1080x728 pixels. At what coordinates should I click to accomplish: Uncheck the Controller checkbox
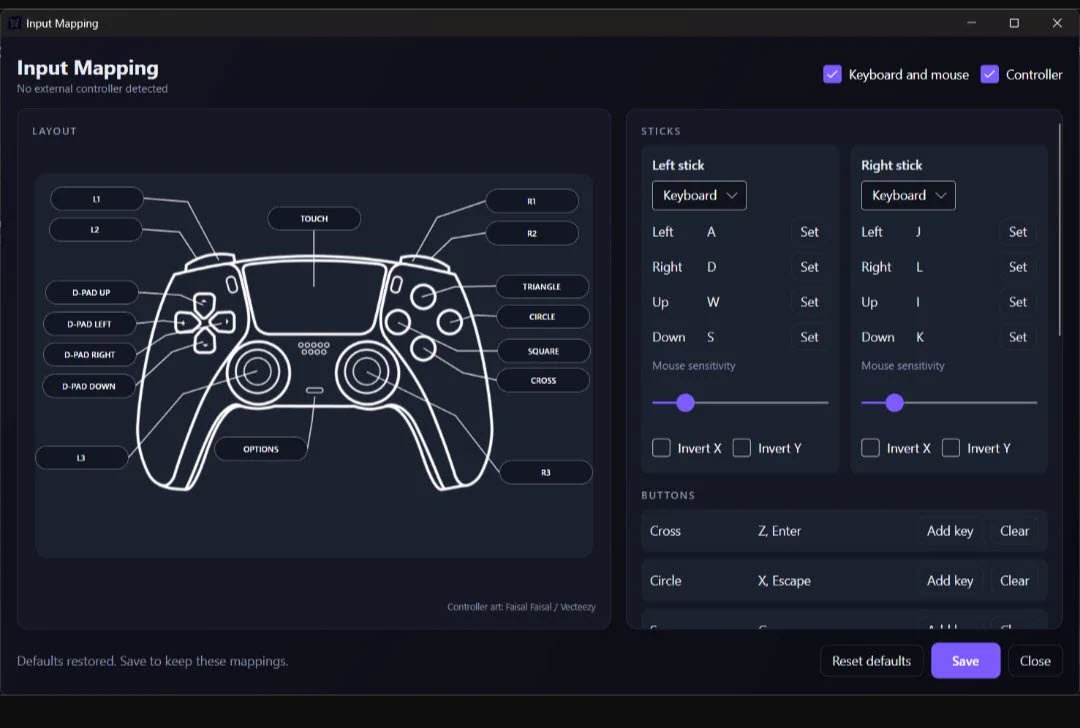989,74
